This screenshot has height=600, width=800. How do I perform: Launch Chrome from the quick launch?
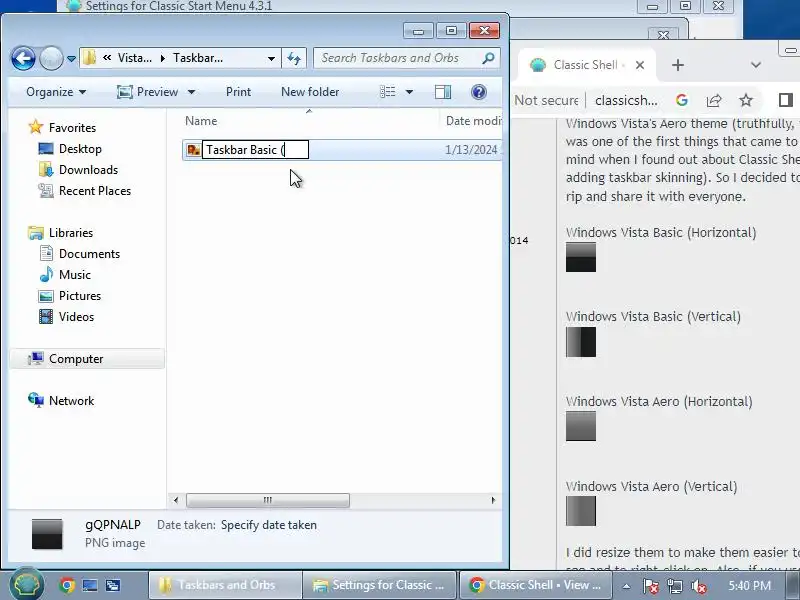(66, 585)
